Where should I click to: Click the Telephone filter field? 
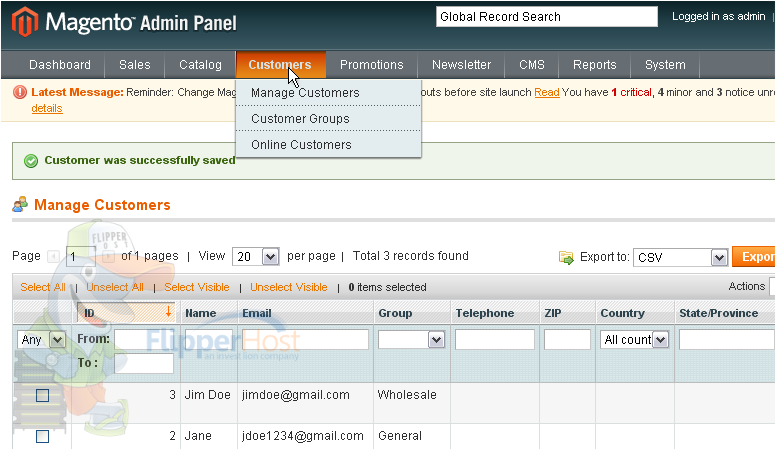(x=495, y=340)
